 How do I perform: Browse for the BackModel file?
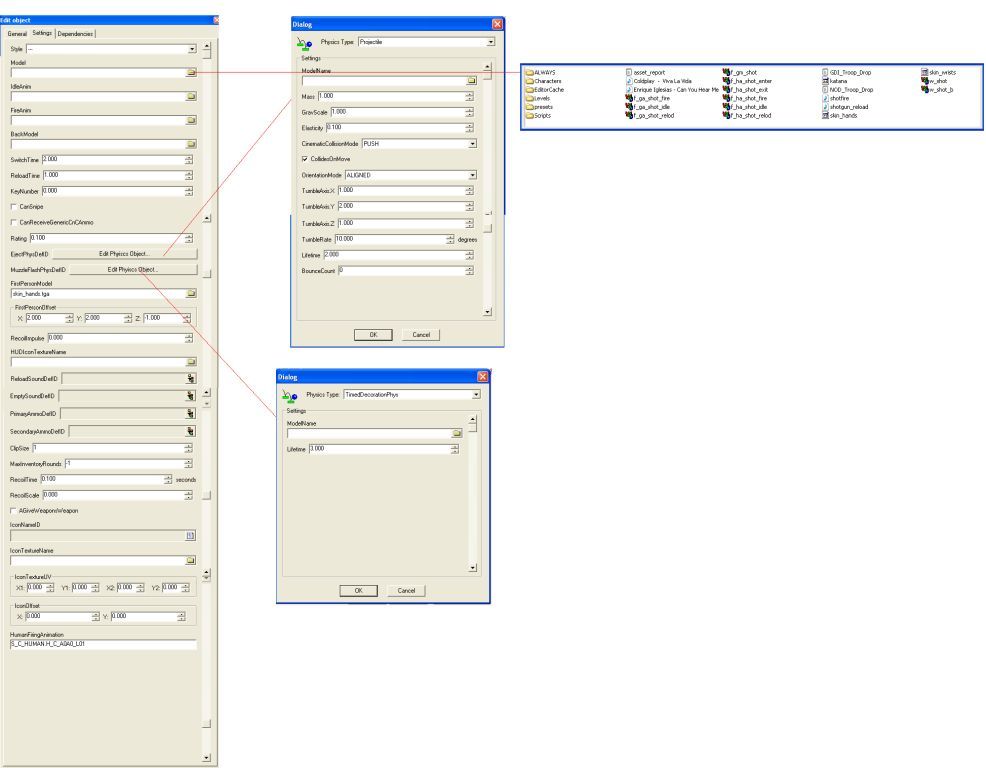190,144
